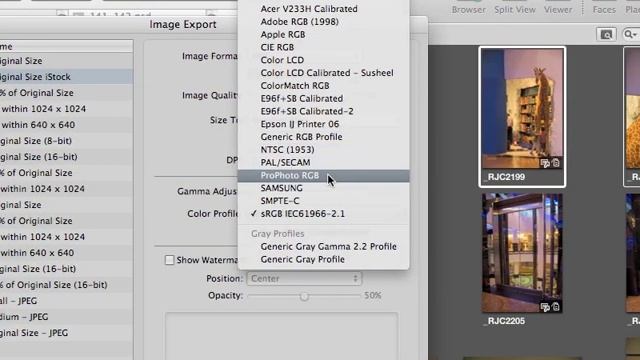Select the Original Size iStock preset
Image resolution: width=640 pixels, height=360 pixels.
coord(66,77)
